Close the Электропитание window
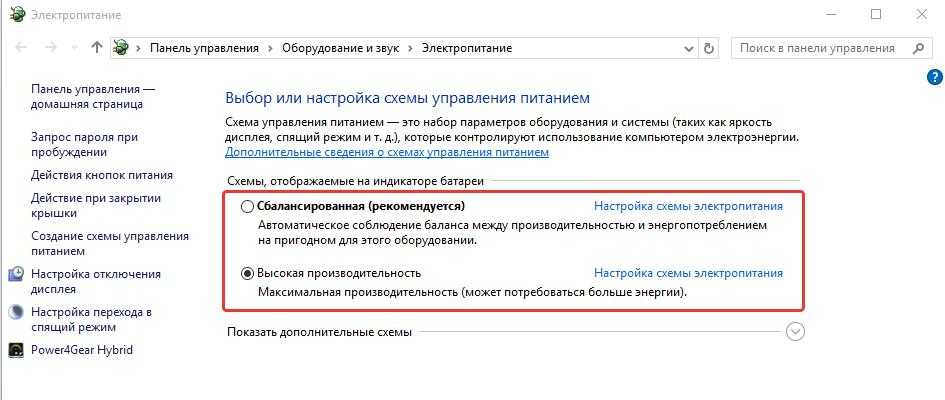Screen dimensions: 945x400 tap(921, 14)
